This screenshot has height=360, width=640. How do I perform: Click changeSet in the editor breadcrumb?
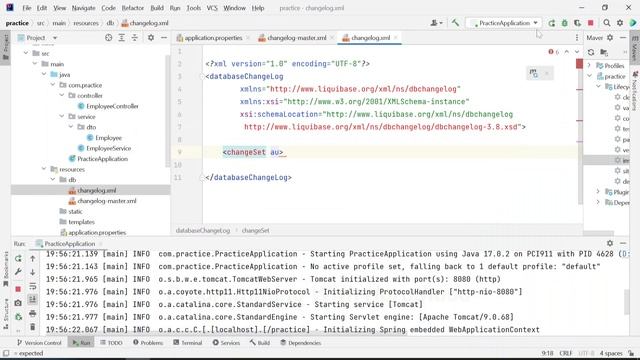pos(256,230)
